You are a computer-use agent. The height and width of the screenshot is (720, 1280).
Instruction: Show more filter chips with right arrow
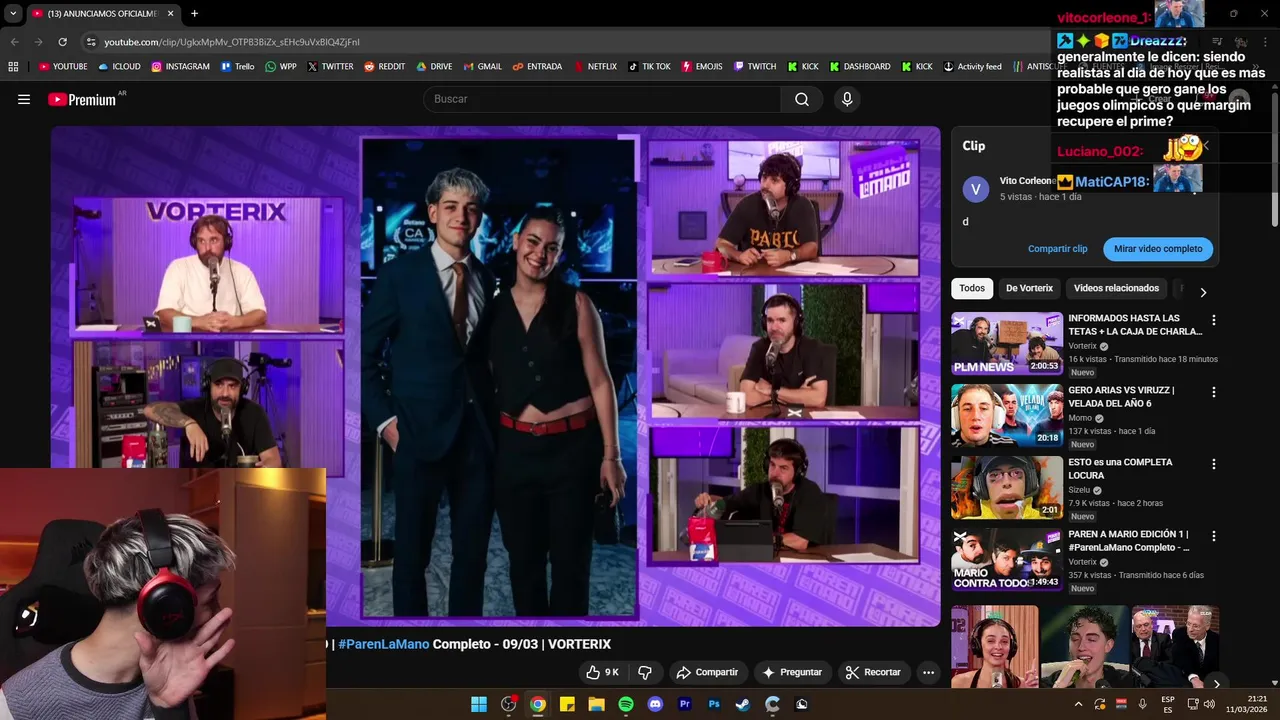[x=1203, y=292]
